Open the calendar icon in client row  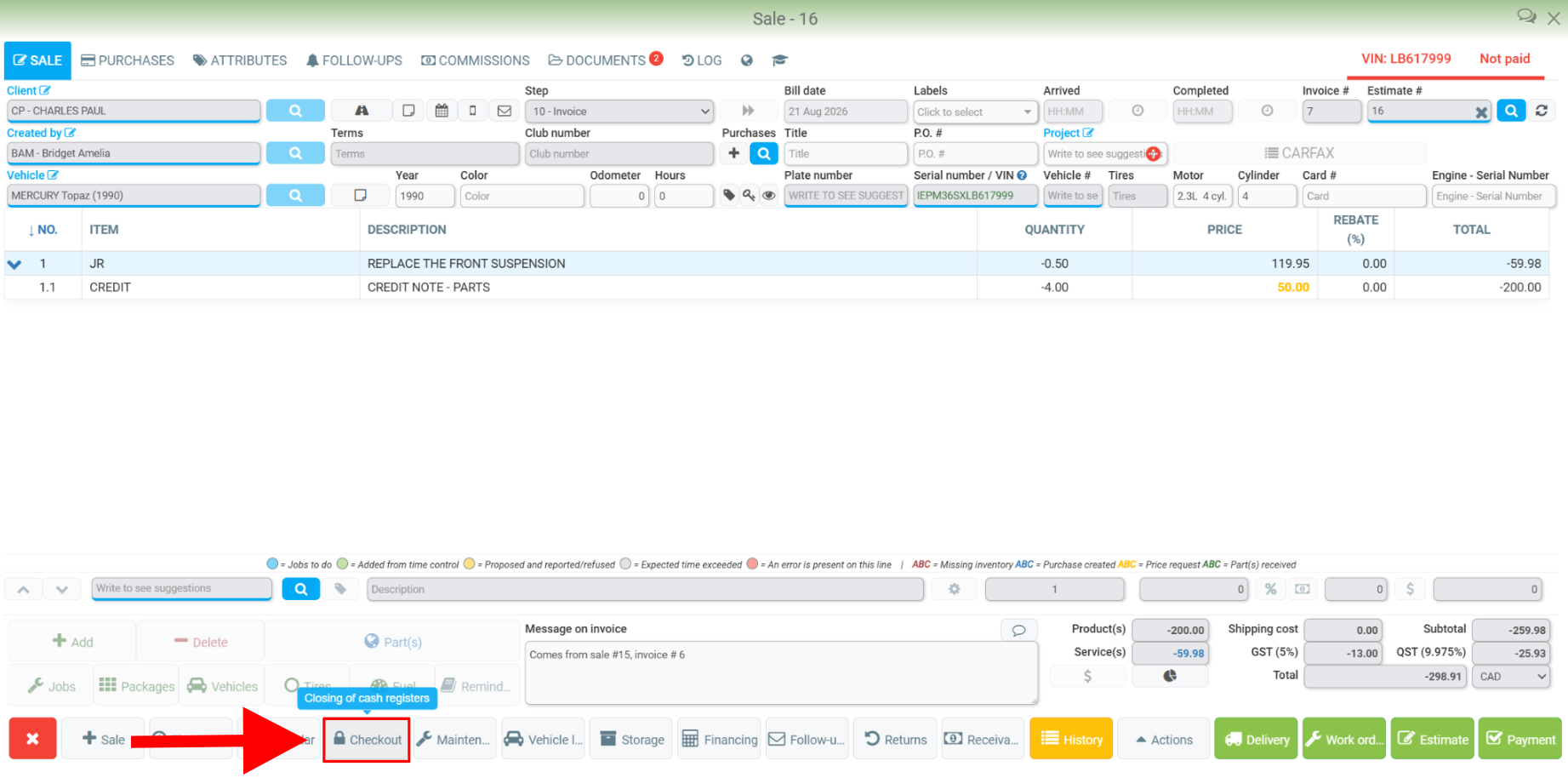click(442, 111)
